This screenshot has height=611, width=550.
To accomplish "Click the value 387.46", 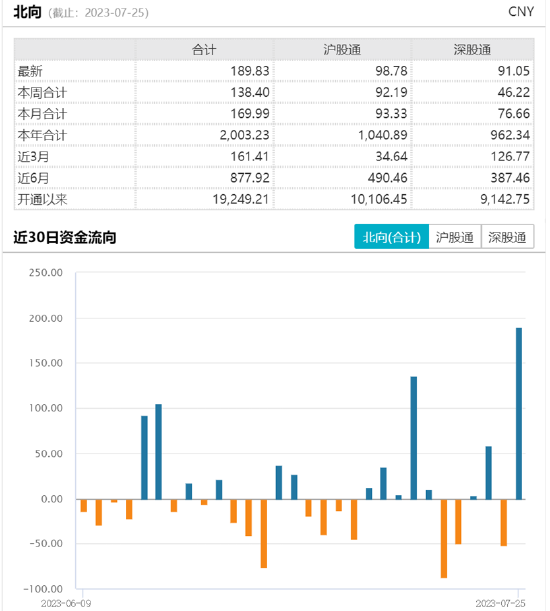I will pos(510,178).
